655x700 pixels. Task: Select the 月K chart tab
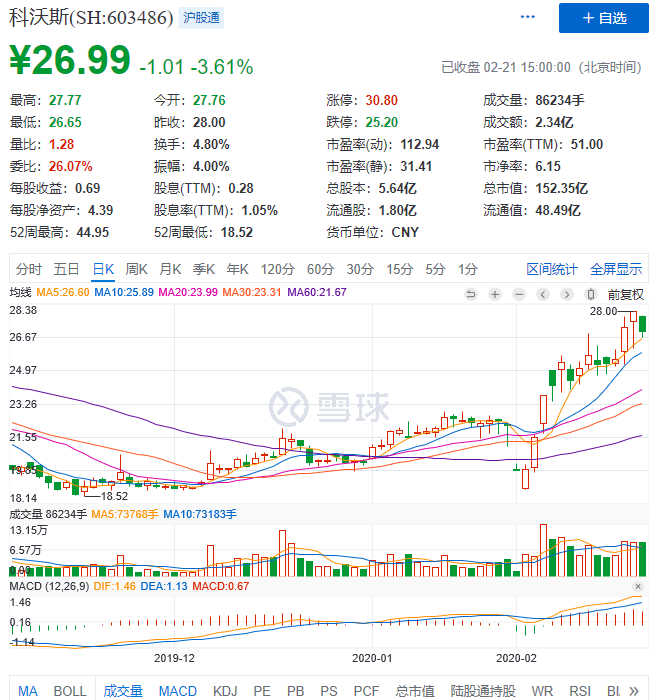(170, 269)
